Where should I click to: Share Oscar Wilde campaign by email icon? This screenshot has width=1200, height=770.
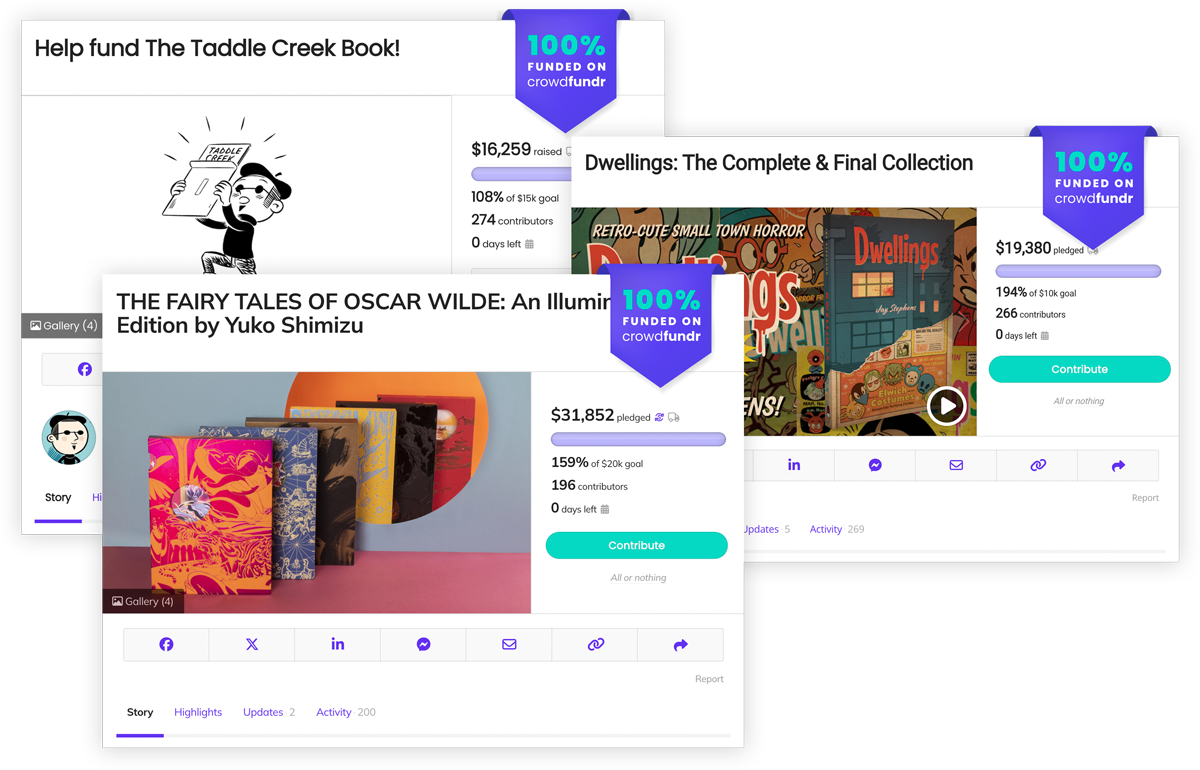pos(509,645)
